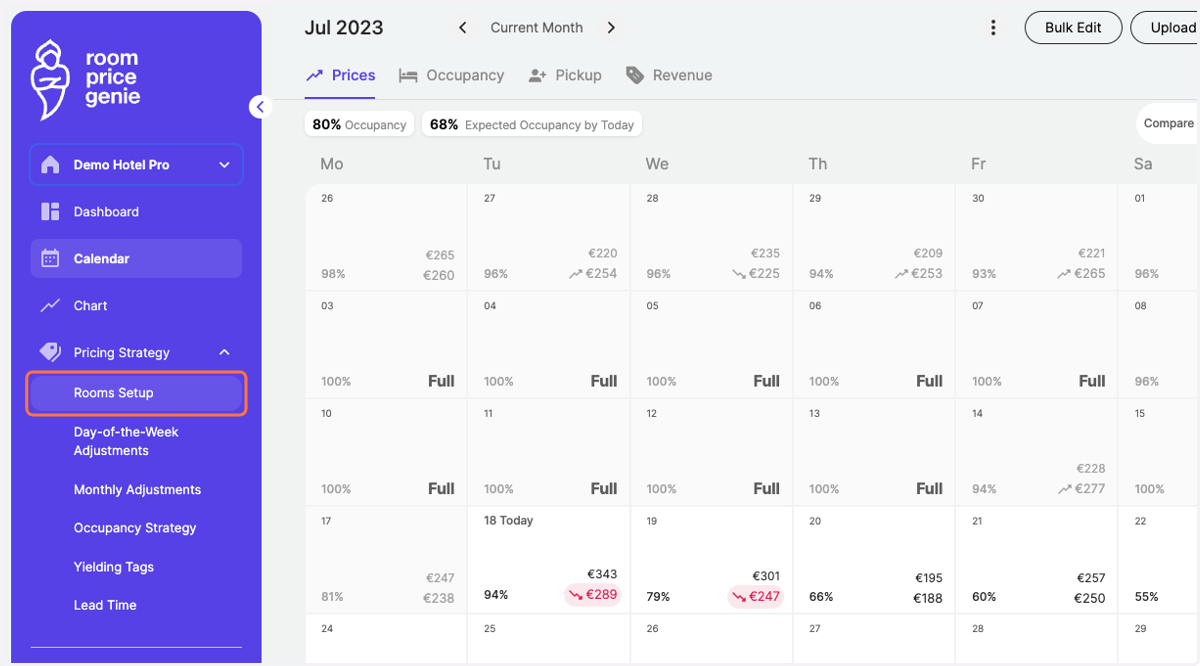Go to the next month
This screenshot has height=666, width=1200.
tap(612, 28)
